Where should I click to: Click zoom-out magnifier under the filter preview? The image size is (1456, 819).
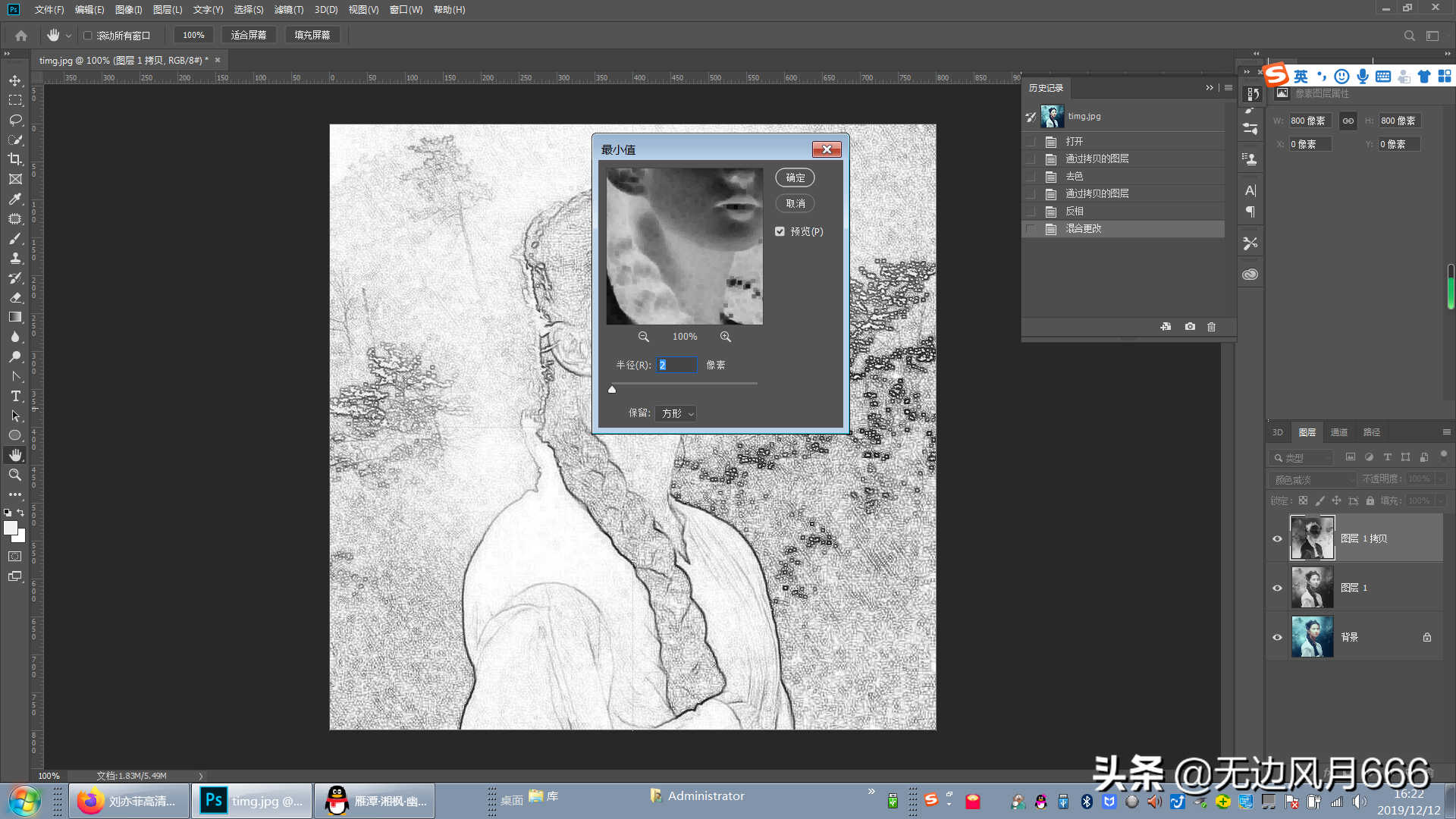tap(643, 337)
